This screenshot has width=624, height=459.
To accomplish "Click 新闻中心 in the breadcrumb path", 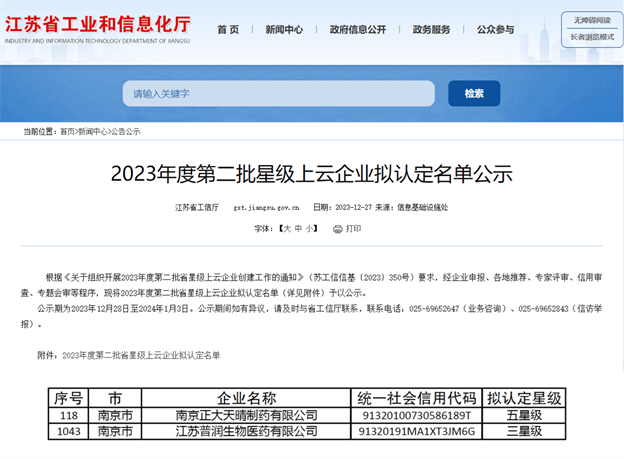I will coord(93,132).
